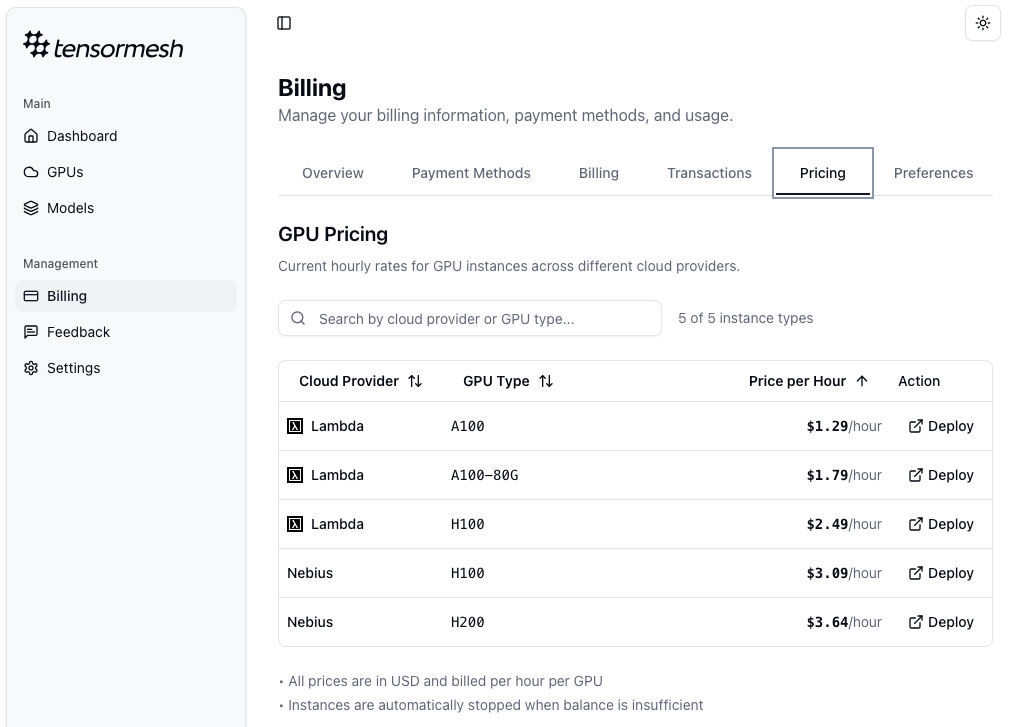This screenshot has height=727, width=1014.
Task: Open the Transactions tab
Action: tap(709, 173)
